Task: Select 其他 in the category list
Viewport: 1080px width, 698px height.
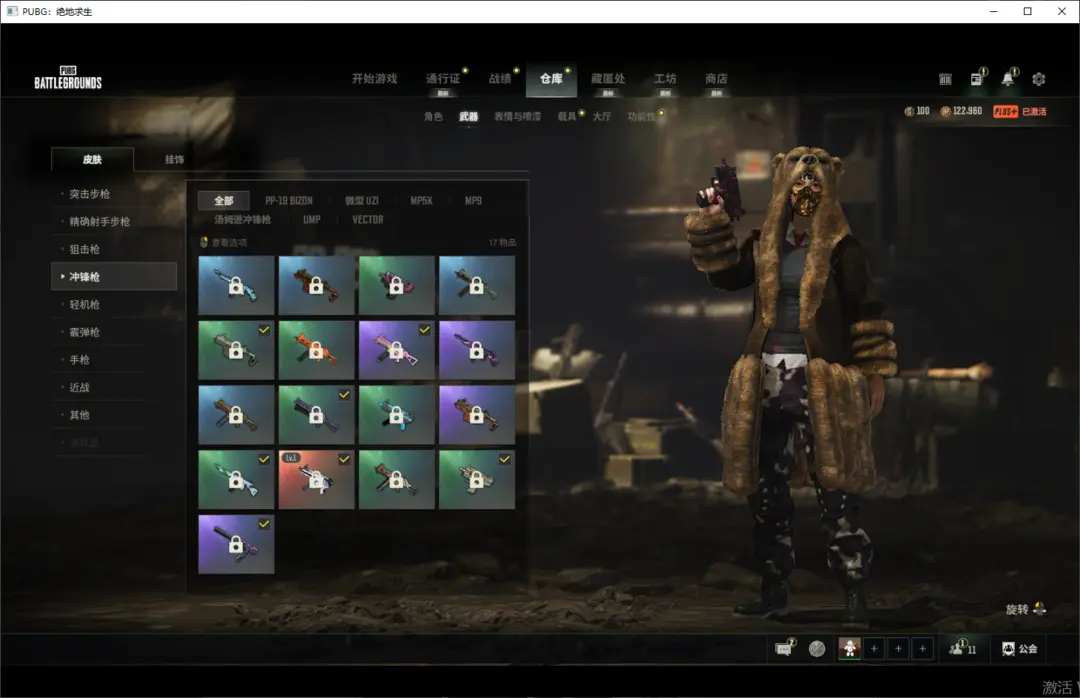Action: 114,415
